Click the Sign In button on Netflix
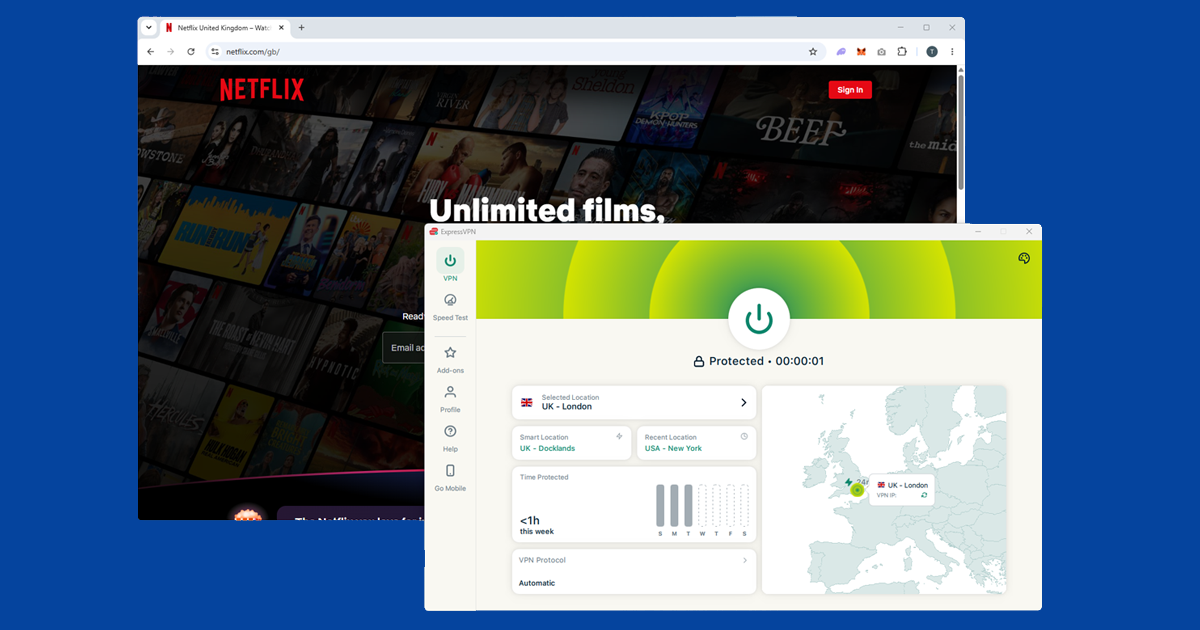Viewport: 1200px width, 630px height. pyautogui.click(x=850, y=90)
